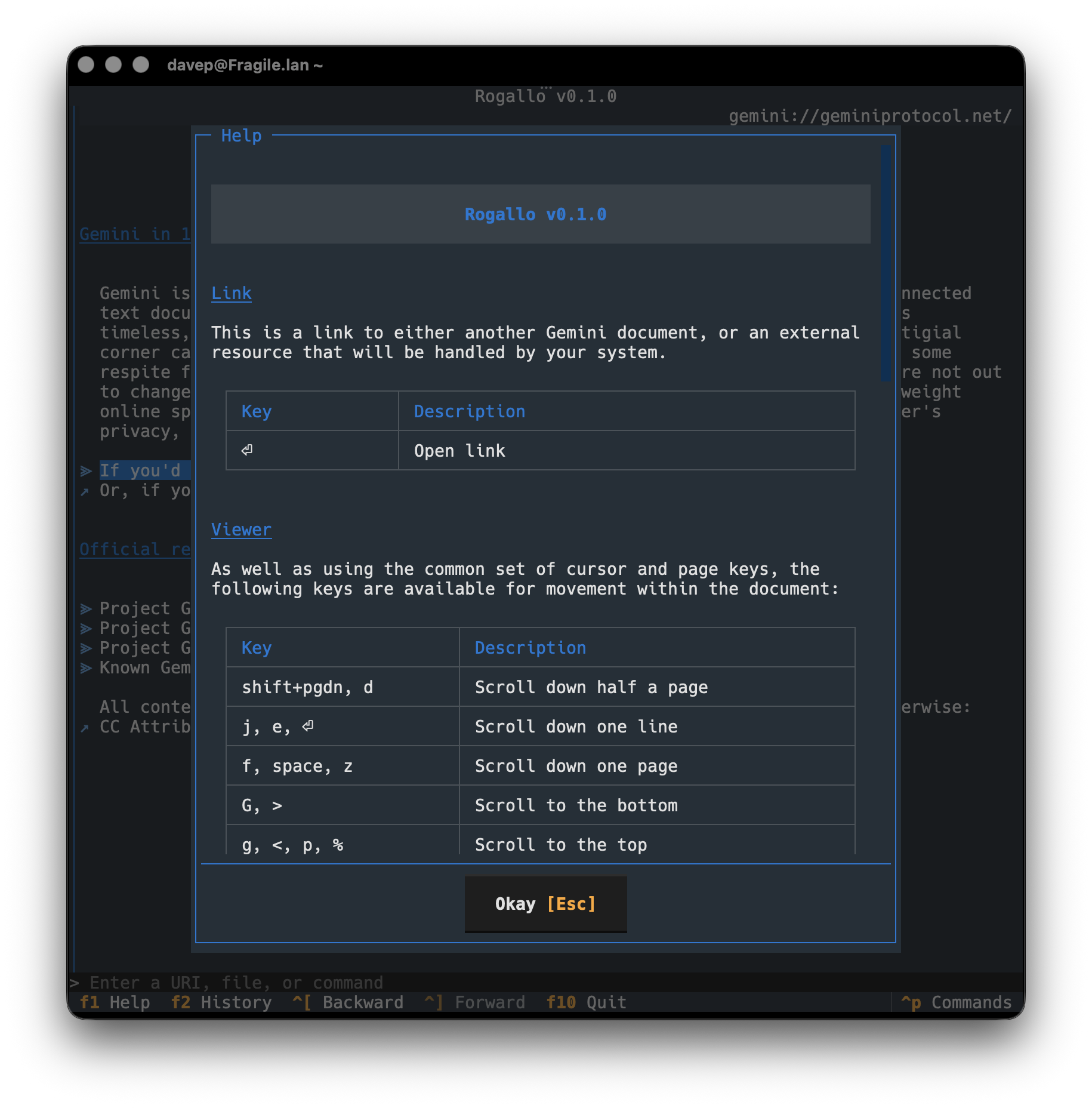The image size is (1092, 1108).
Task: Click the 'j, e, ⏎' key cell
Action: pyautogui.click(x=343, y=727)
